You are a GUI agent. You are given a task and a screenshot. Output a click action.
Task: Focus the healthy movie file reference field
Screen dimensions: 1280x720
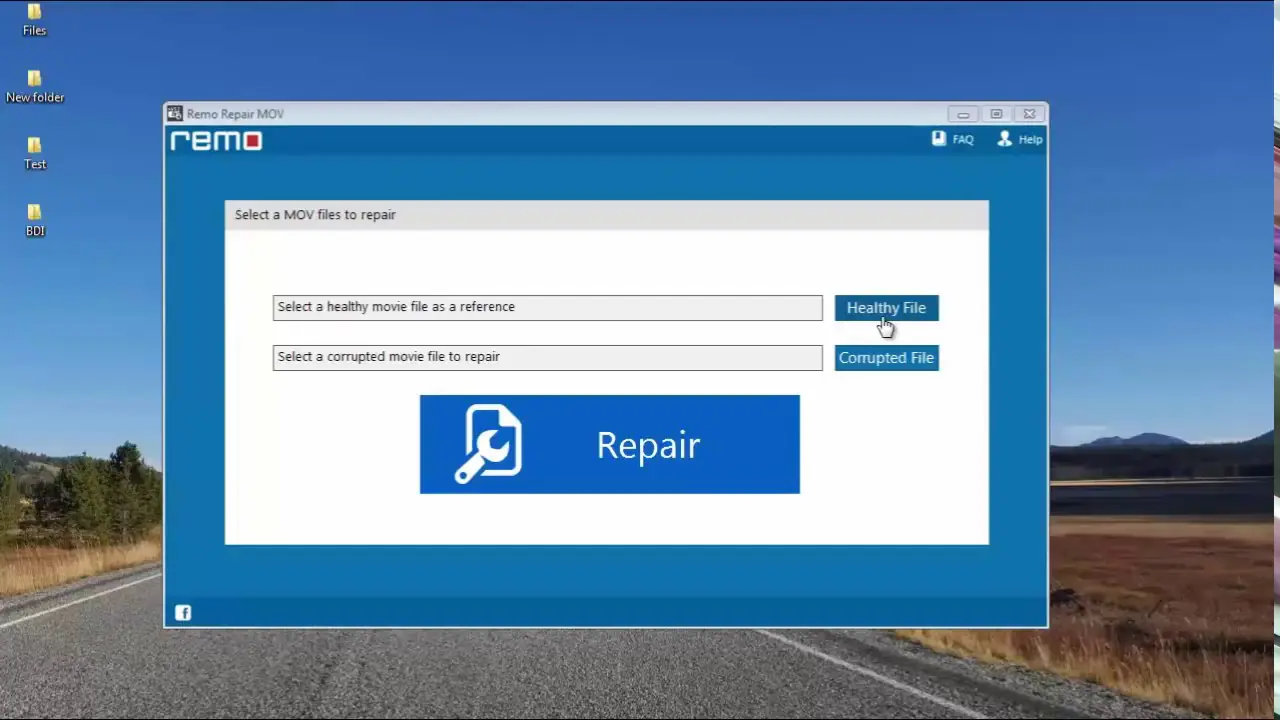coord(548,308)
